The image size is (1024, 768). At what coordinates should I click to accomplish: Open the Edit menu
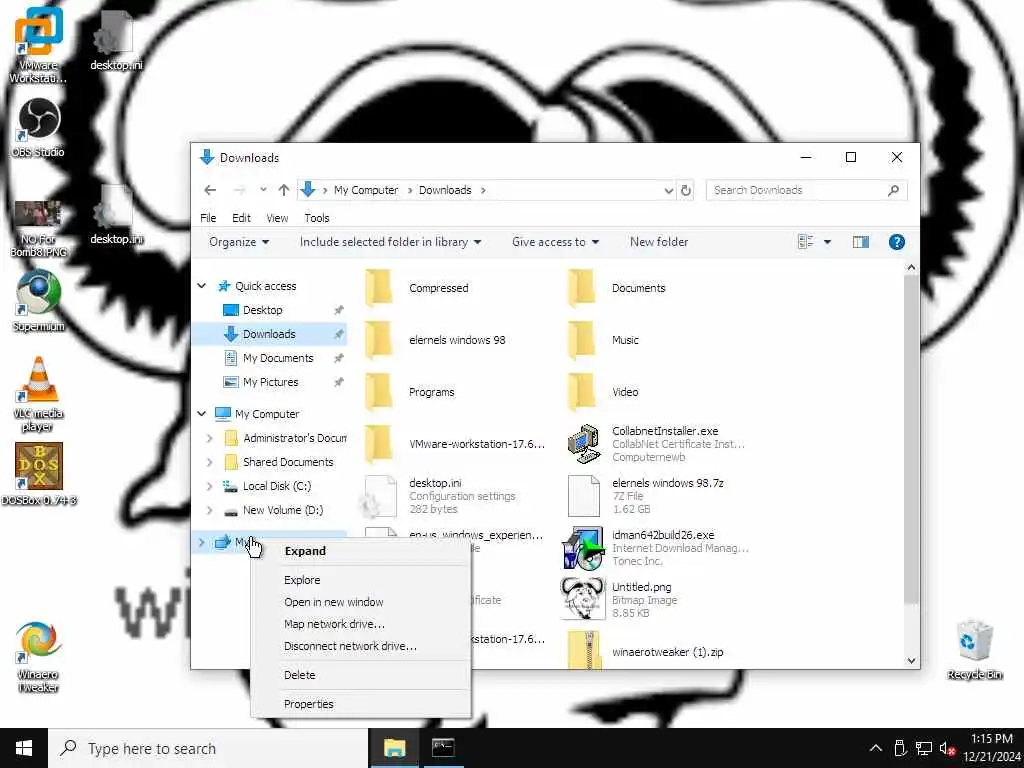coord(241,218)
